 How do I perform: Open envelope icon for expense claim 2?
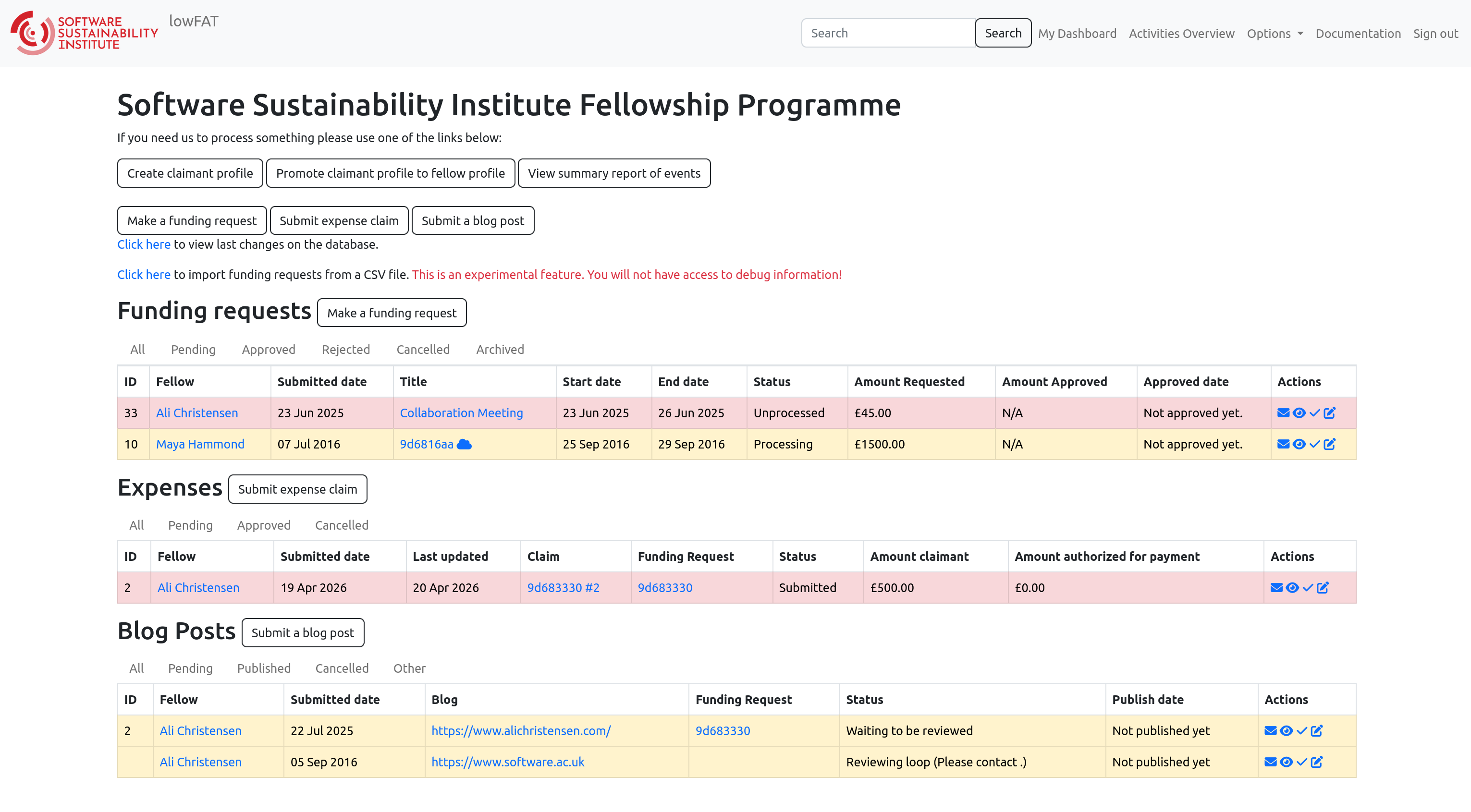tap(1276, 588)
